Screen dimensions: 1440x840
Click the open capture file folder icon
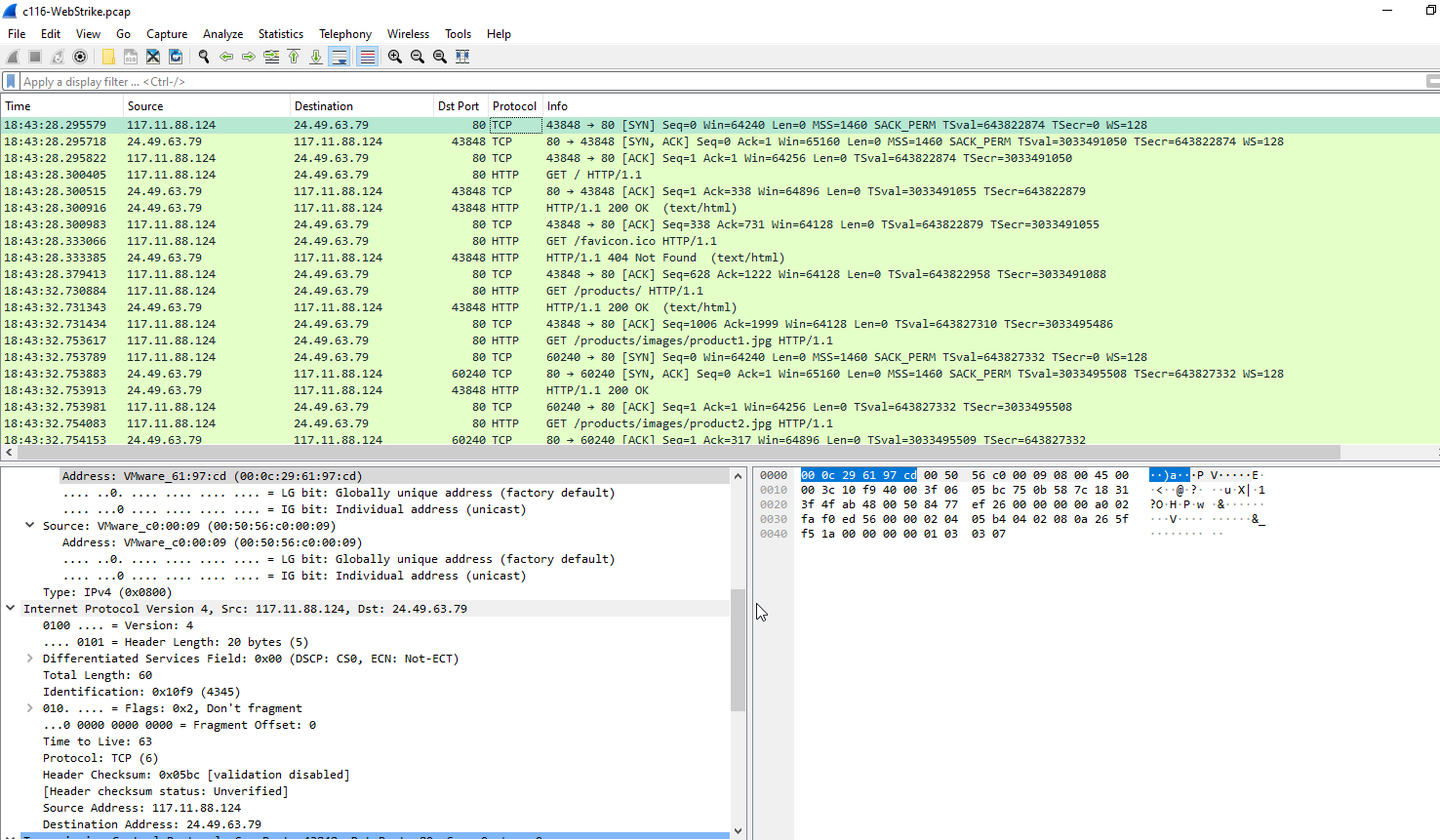point(108,57)
